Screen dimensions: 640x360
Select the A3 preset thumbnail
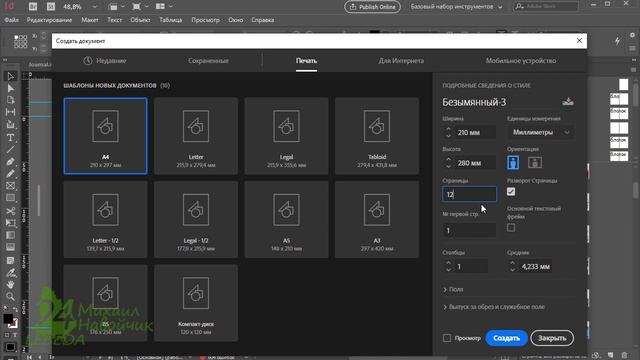pyautogui.click(x=377, y=220)
